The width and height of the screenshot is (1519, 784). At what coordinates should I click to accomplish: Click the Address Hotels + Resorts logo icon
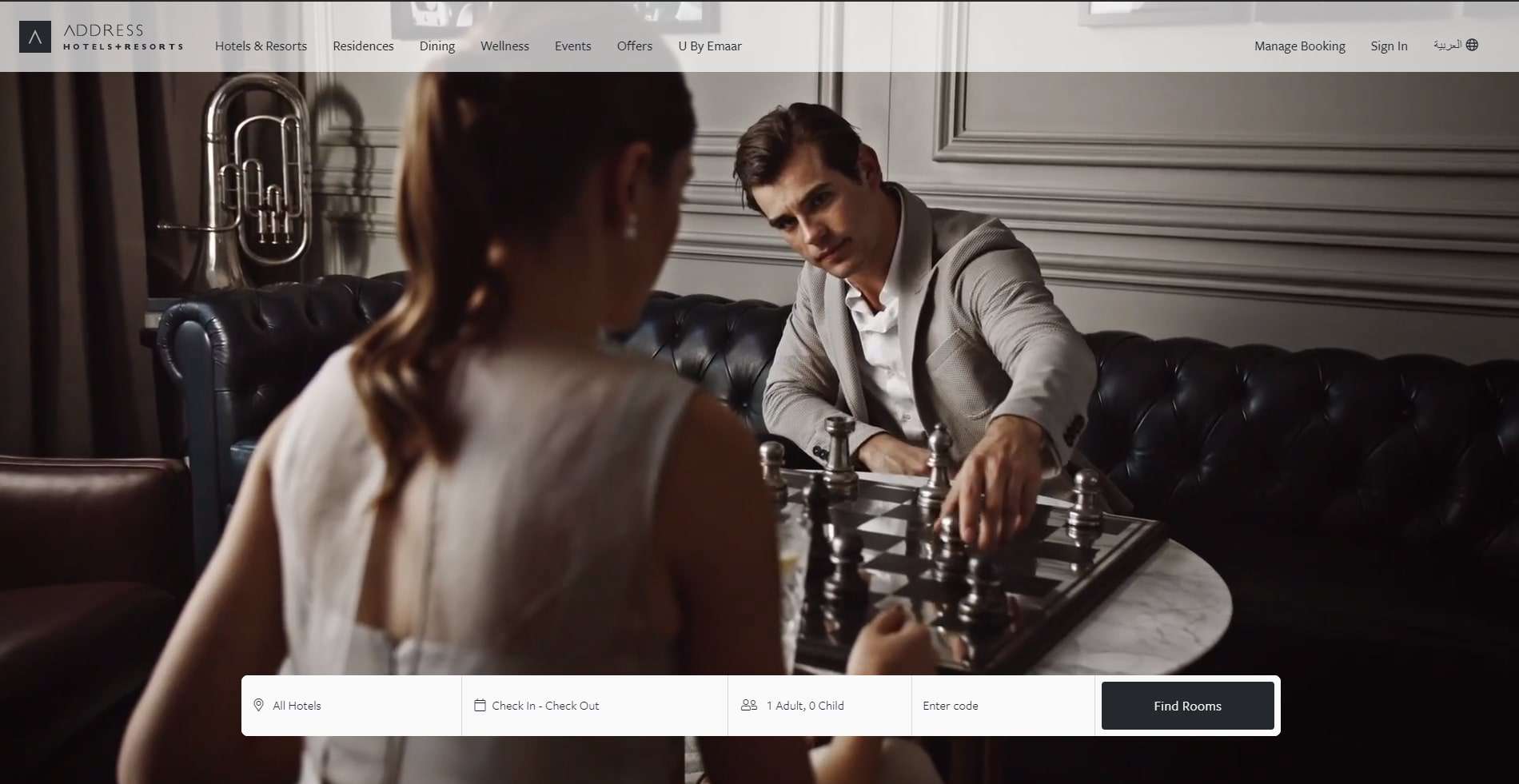coord(35,37)
